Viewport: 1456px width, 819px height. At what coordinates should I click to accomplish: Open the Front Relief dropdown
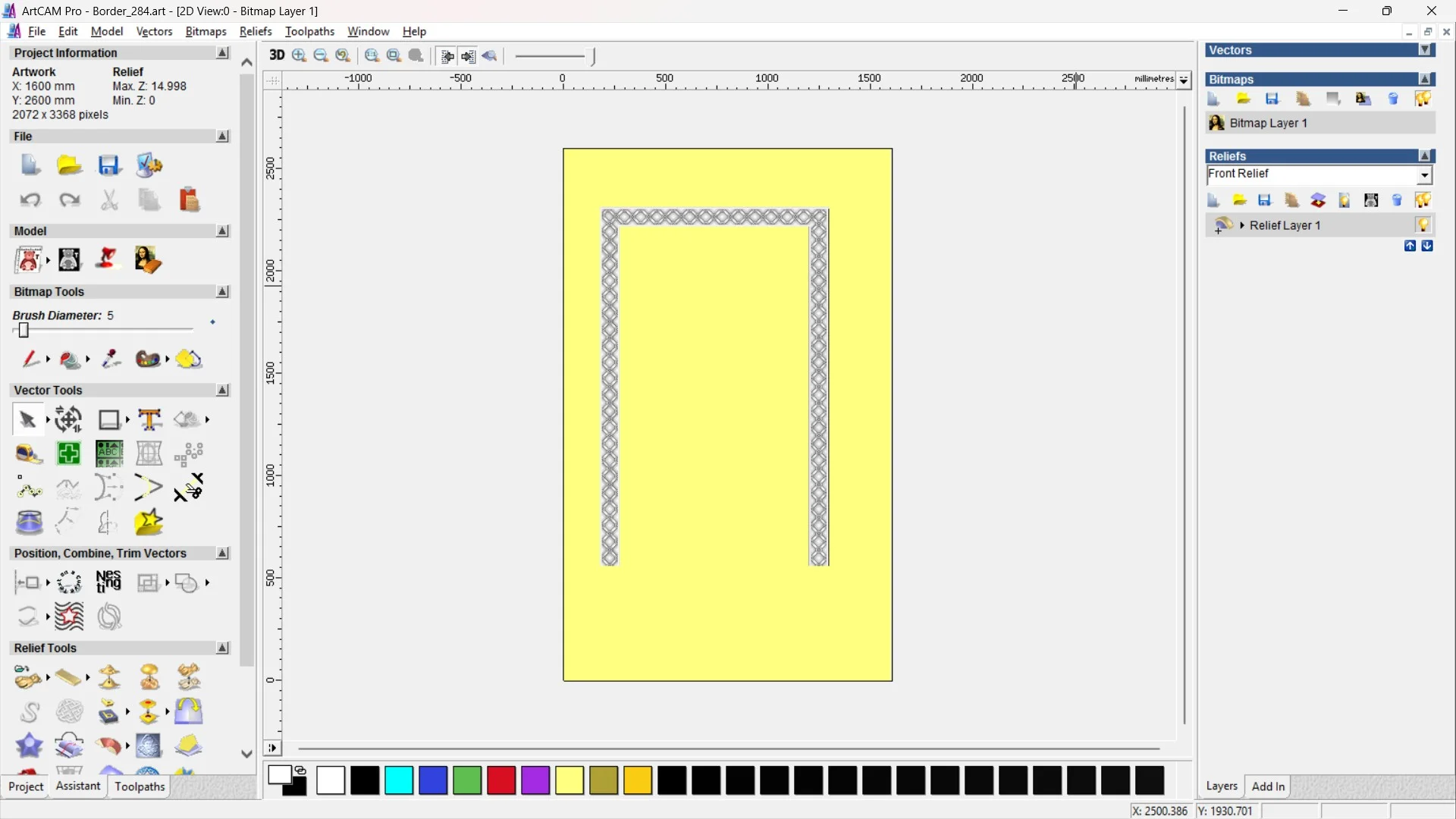[x=1425, y=175]
